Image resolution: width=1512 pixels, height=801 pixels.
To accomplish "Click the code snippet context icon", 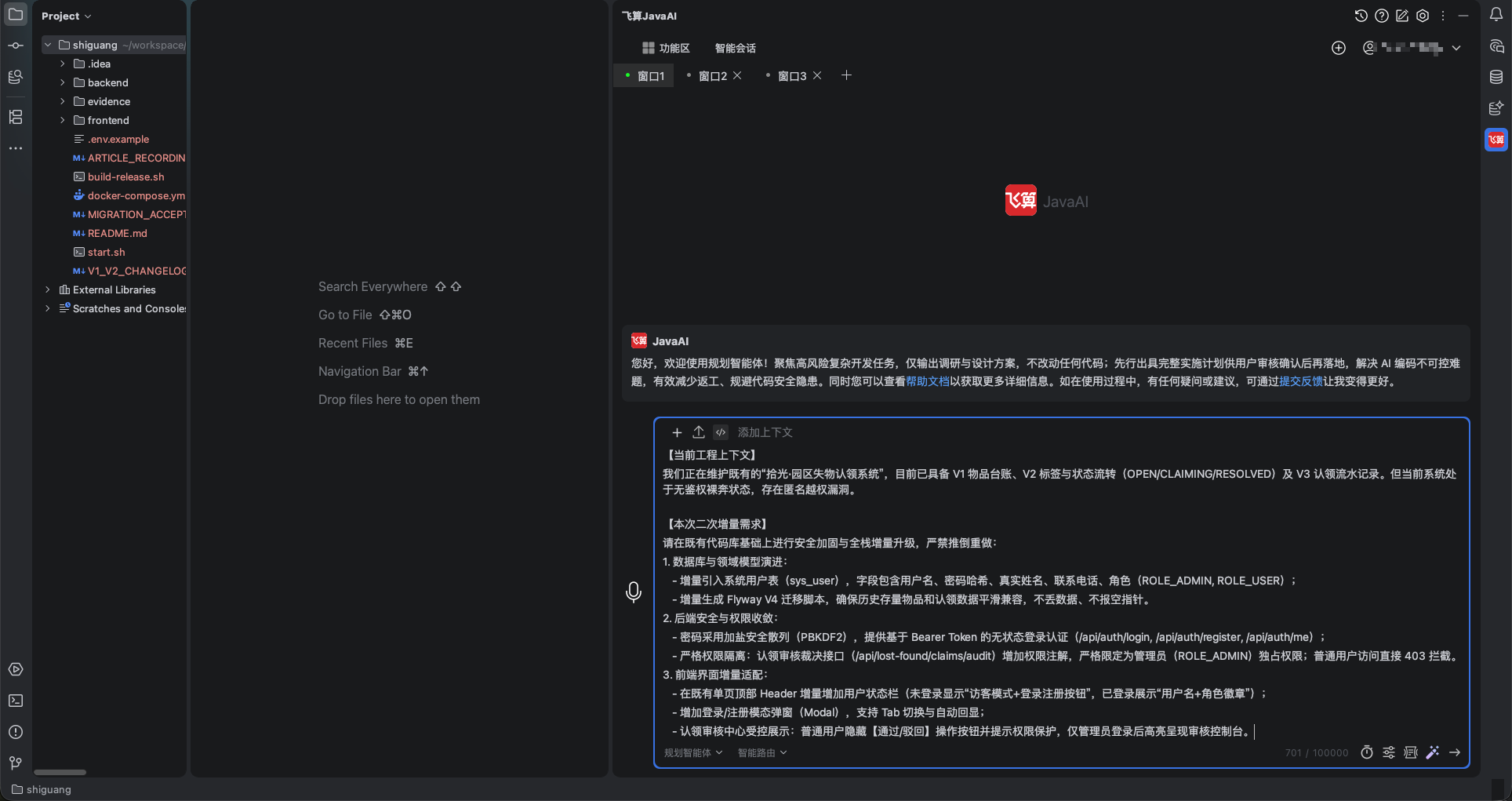I will click(721, 432).
